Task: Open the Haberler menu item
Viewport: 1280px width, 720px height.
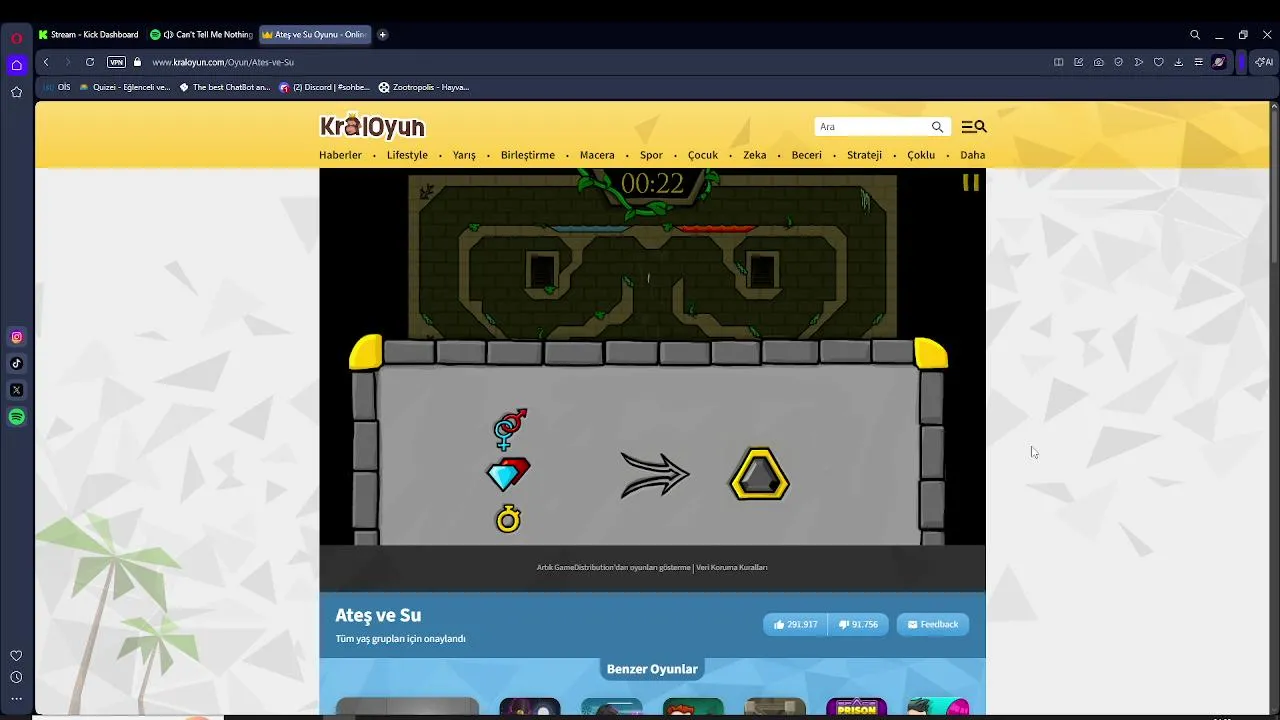Action: (x=340, y=155)
